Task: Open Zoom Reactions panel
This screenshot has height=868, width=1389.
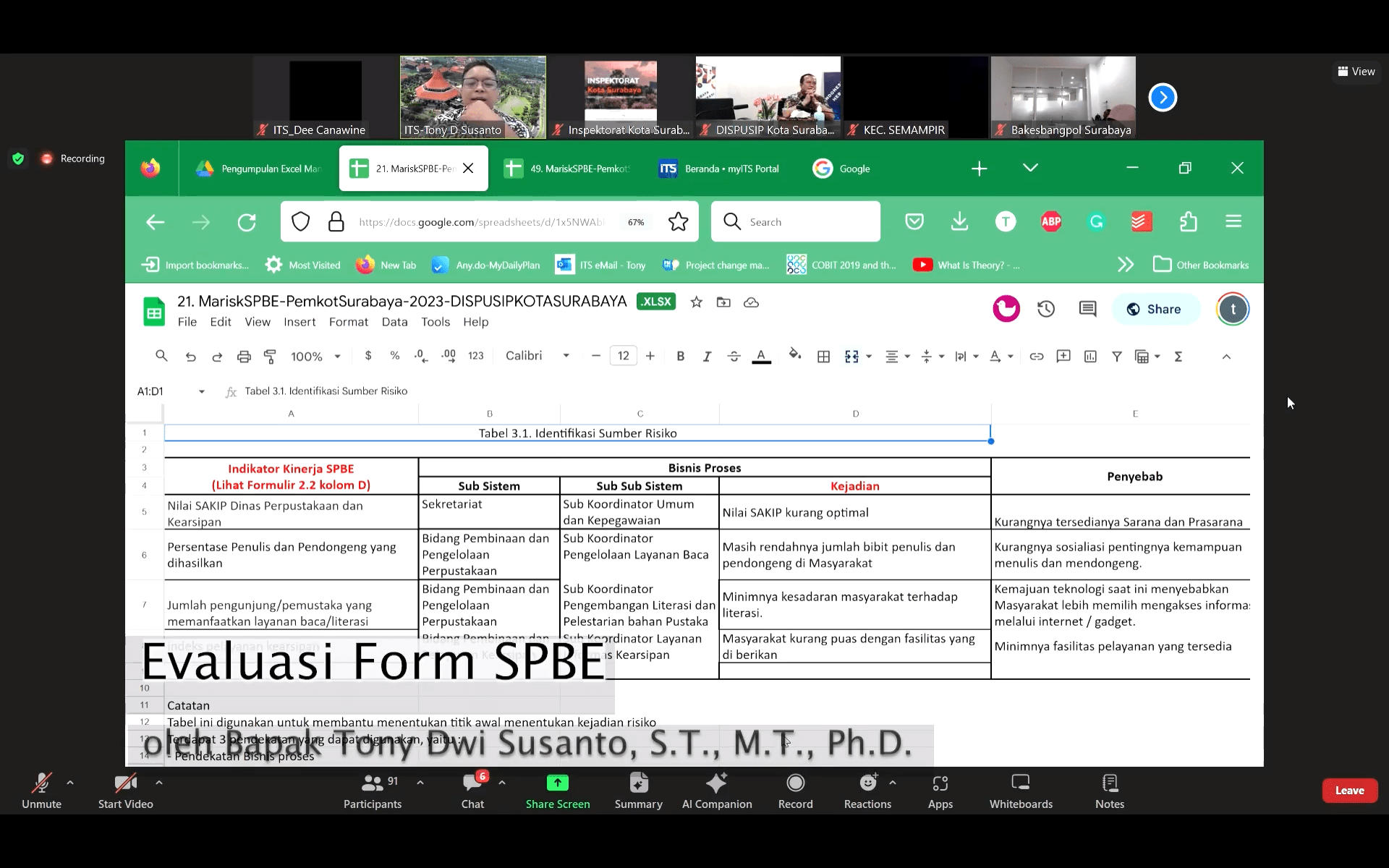Action: [867, 790]
